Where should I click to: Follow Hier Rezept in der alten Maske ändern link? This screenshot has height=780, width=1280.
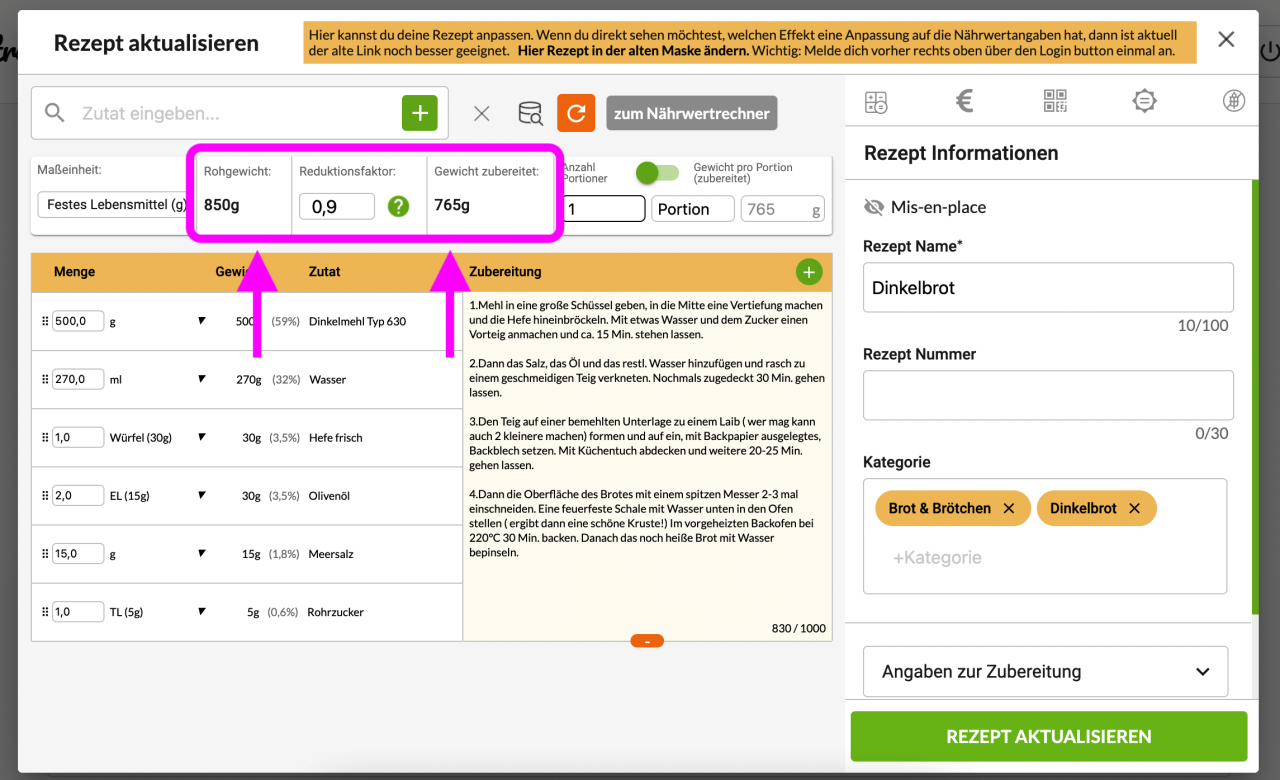click(632, 50)
